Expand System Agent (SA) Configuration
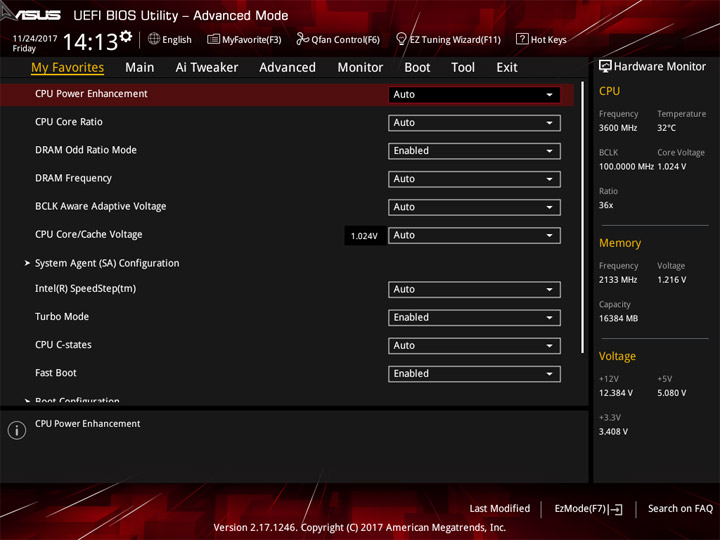The image size is (720, 540). 107,263
